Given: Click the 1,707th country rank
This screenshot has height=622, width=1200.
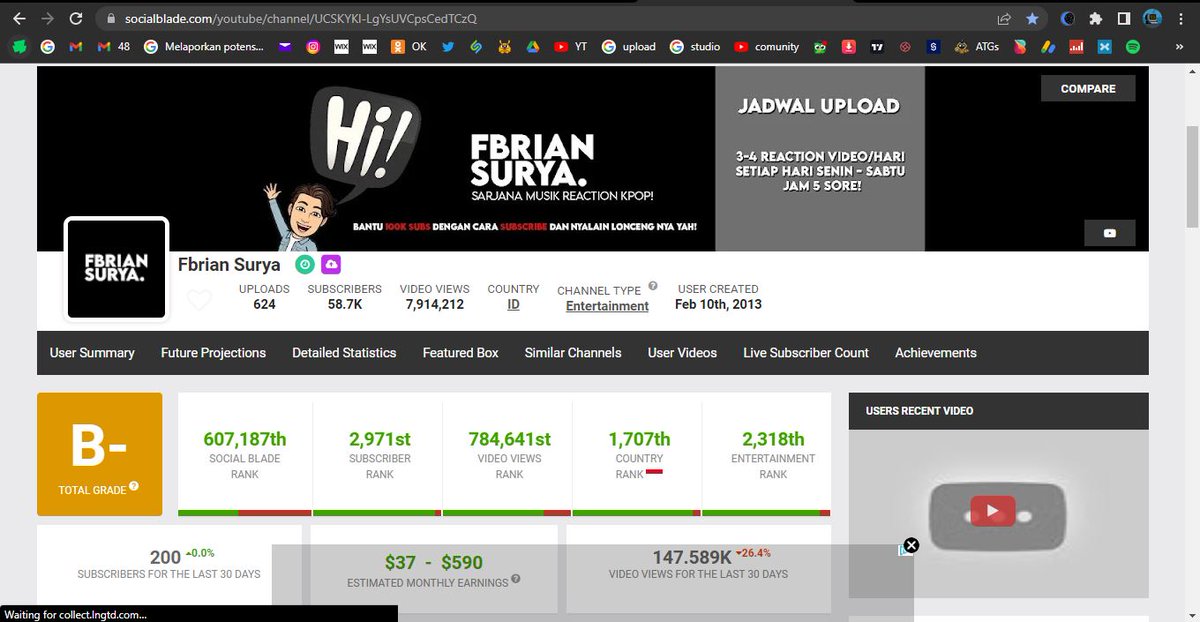Looking at the screenshot, I should tap(640, 439).
